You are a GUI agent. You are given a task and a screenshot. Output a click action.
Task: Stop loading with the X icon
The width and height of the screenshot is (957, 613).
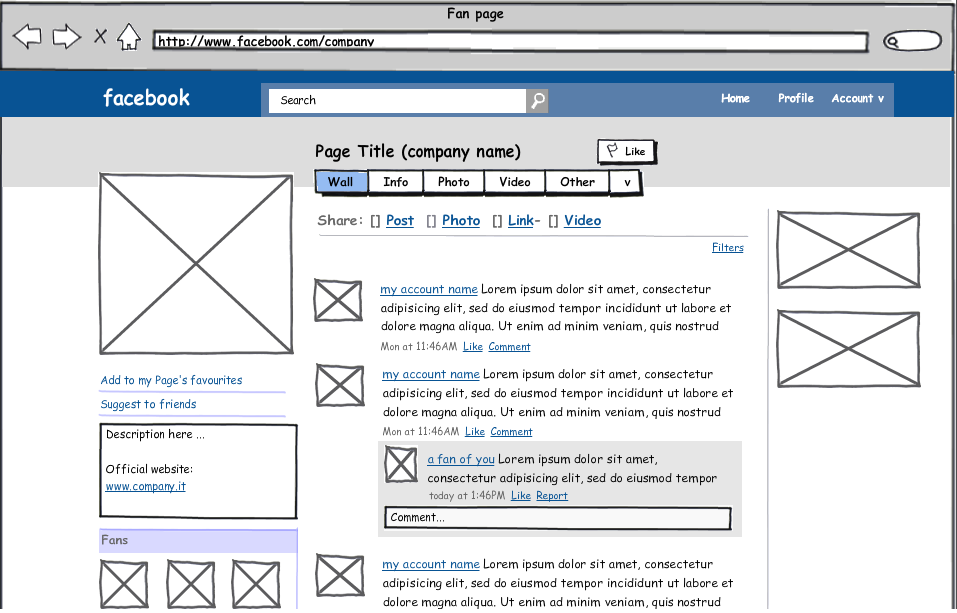[x=101, y=37]
